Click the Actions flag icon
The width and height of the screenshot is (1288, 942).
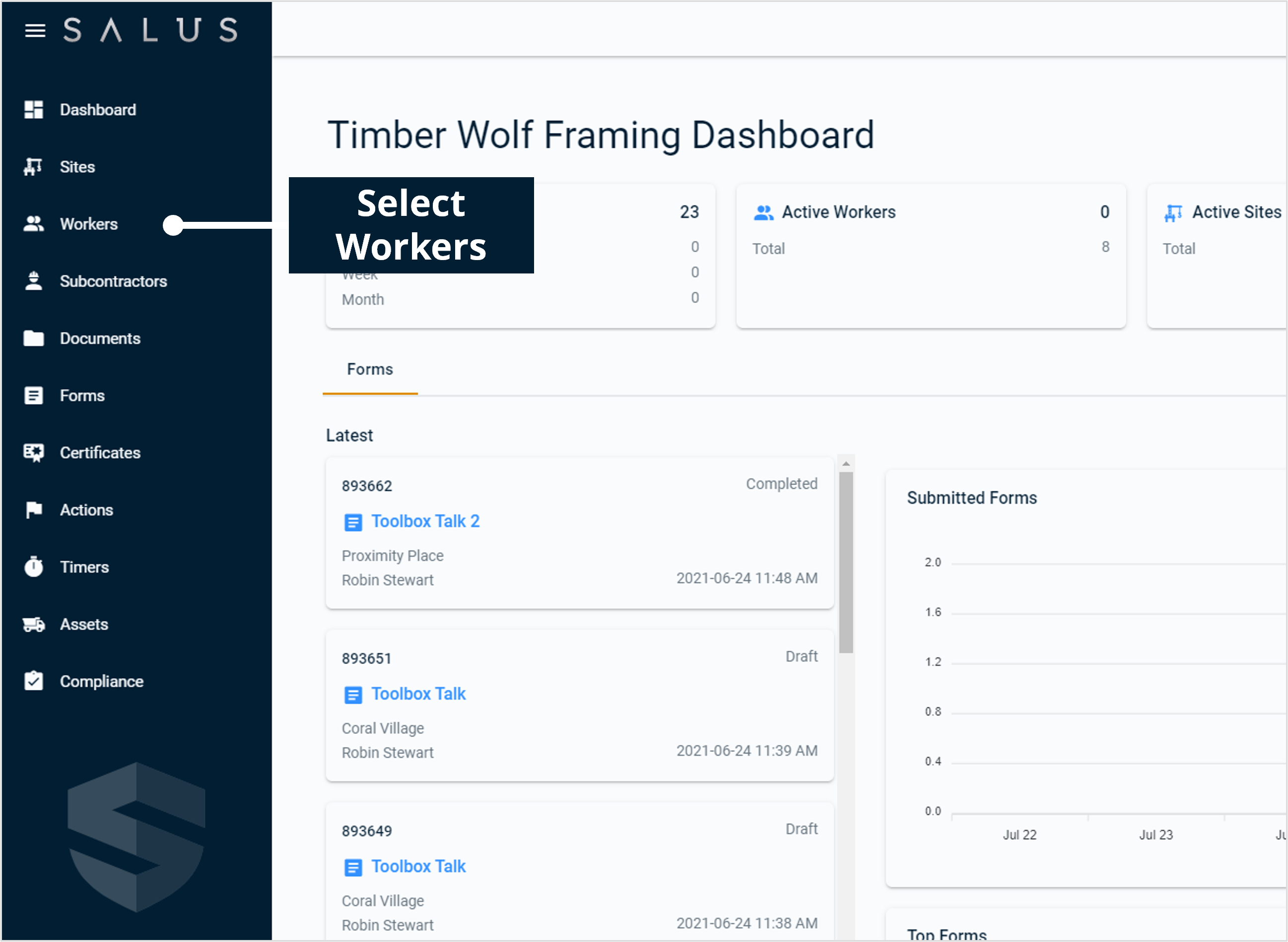coord(34,510)
